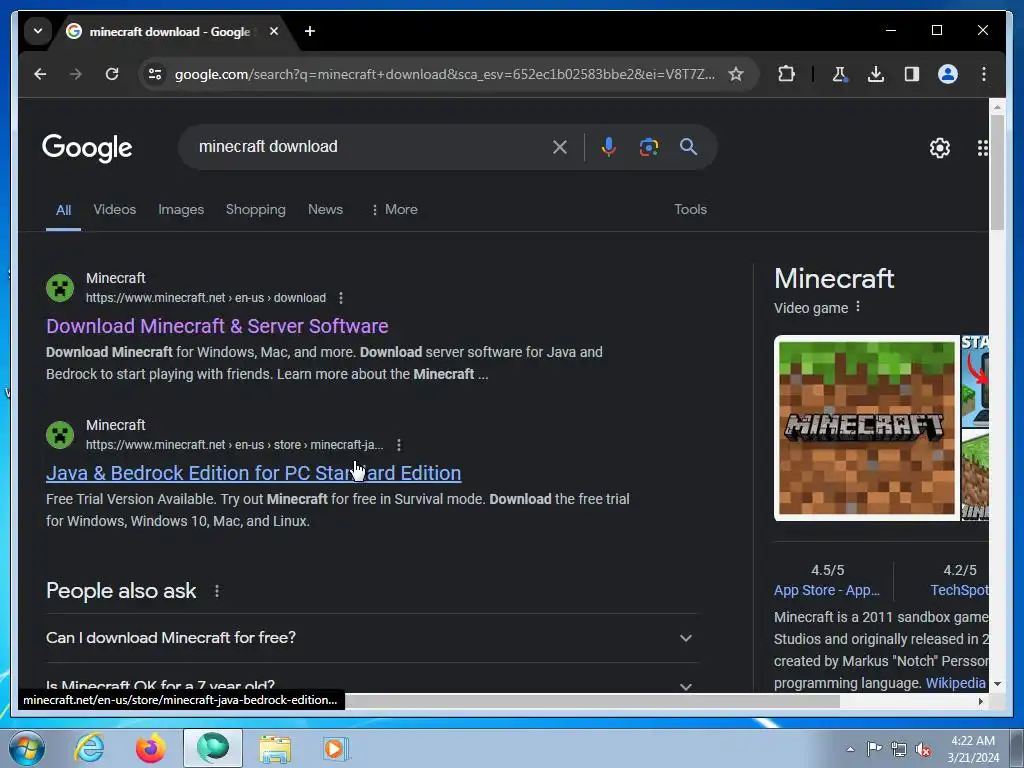
Task: Launch Firefox from taskbar
Action: pos(151,748)
